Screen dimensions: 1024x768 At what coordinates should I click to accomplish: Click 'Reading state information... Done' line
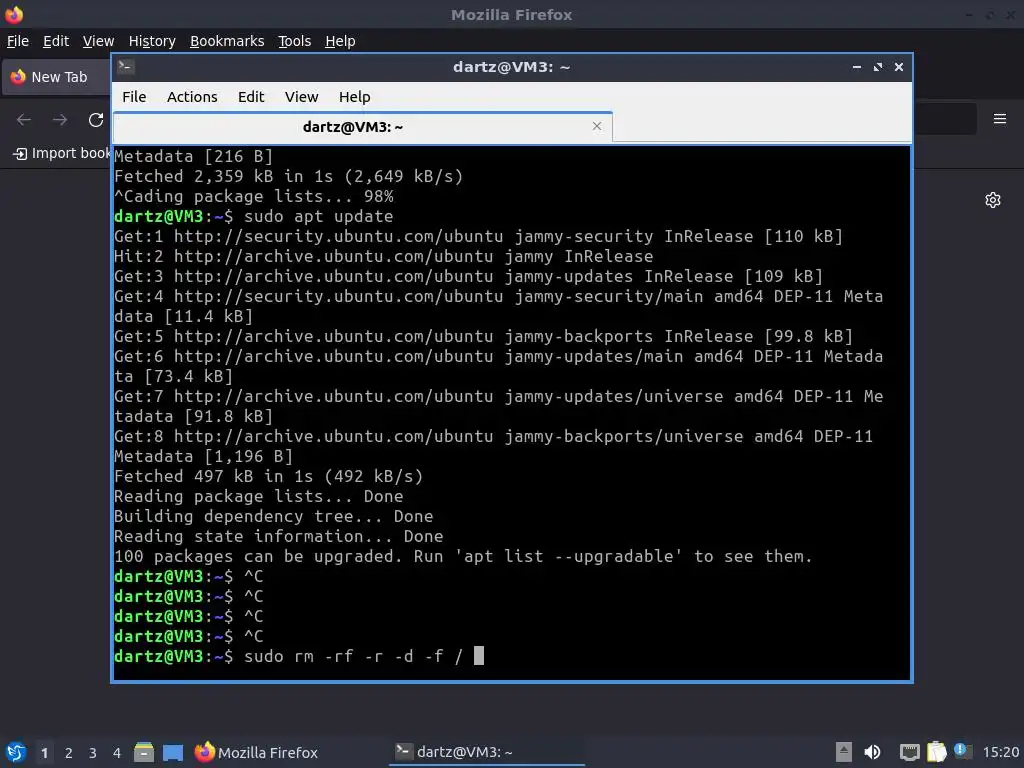(x=278, y=537)
